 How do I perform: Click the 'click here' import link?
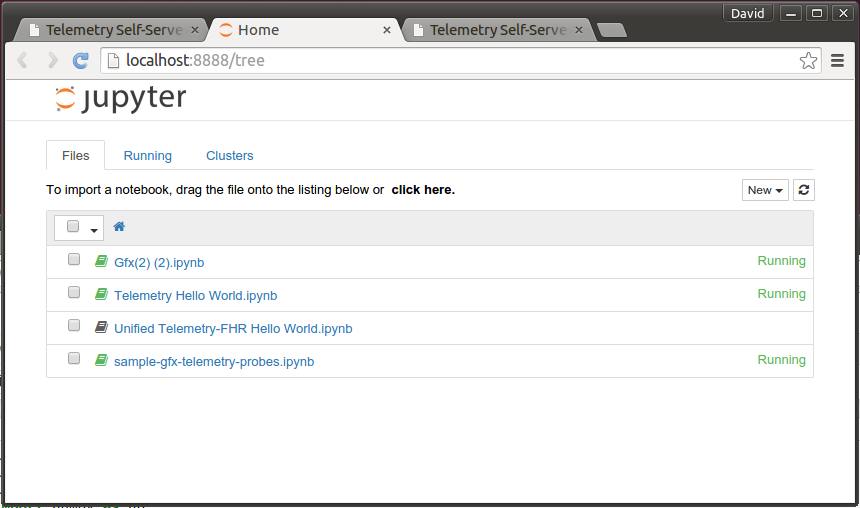[423, 190]
